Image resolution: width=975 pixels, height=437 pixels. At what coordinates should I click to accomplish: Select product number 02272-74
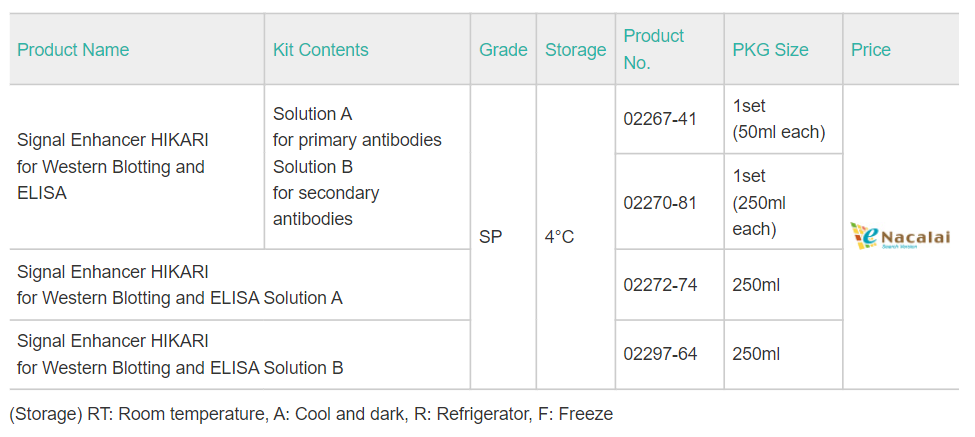[x=660, y=285]
